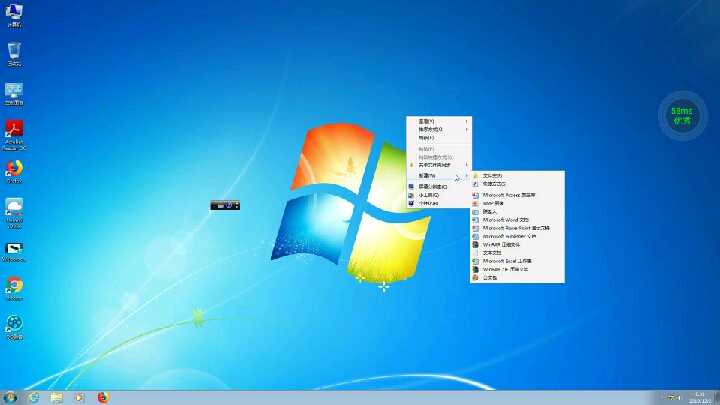Expand the shared folder sync submenu
720x405 pixels.
click(x=439, y=165)
